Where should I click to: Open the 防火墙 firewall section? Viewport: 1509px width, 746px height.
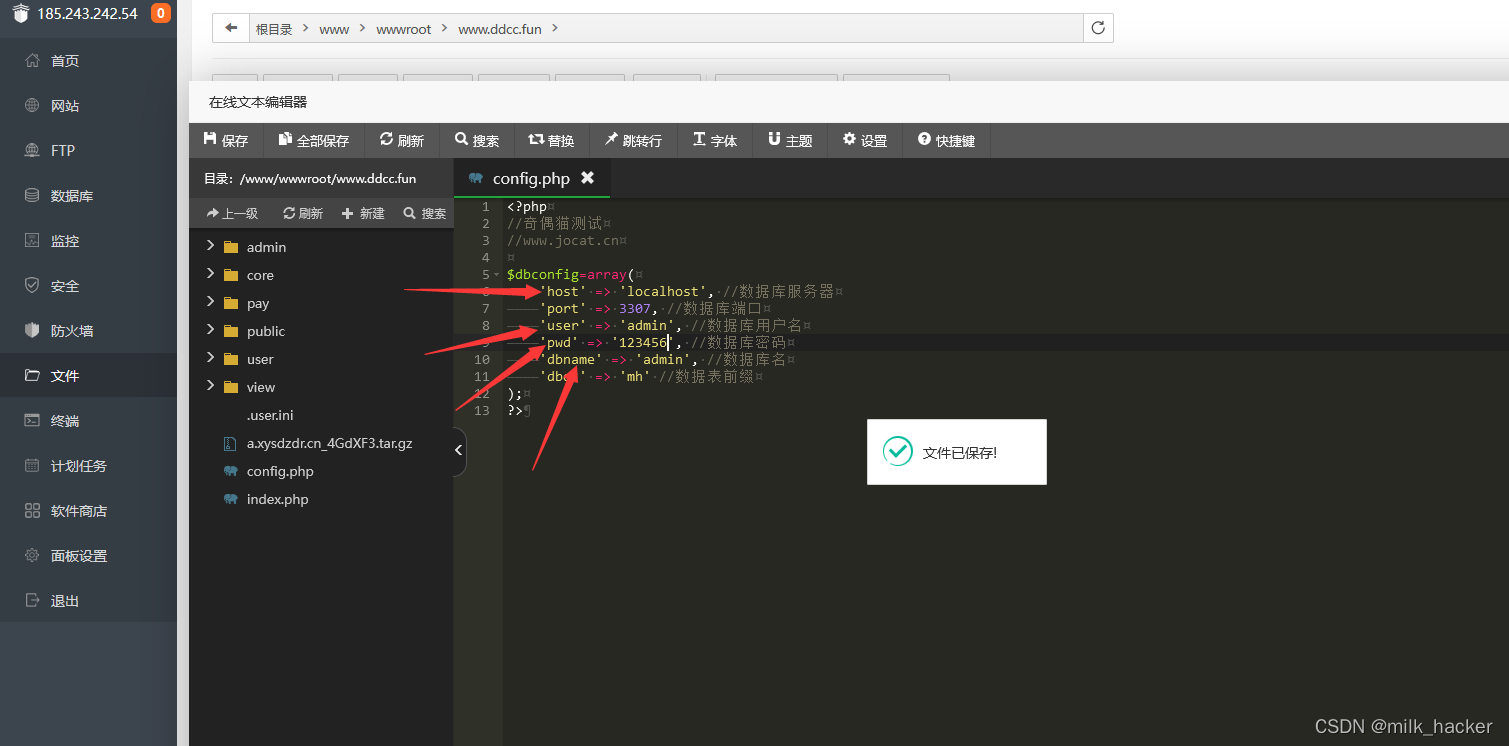click(72, 331)
